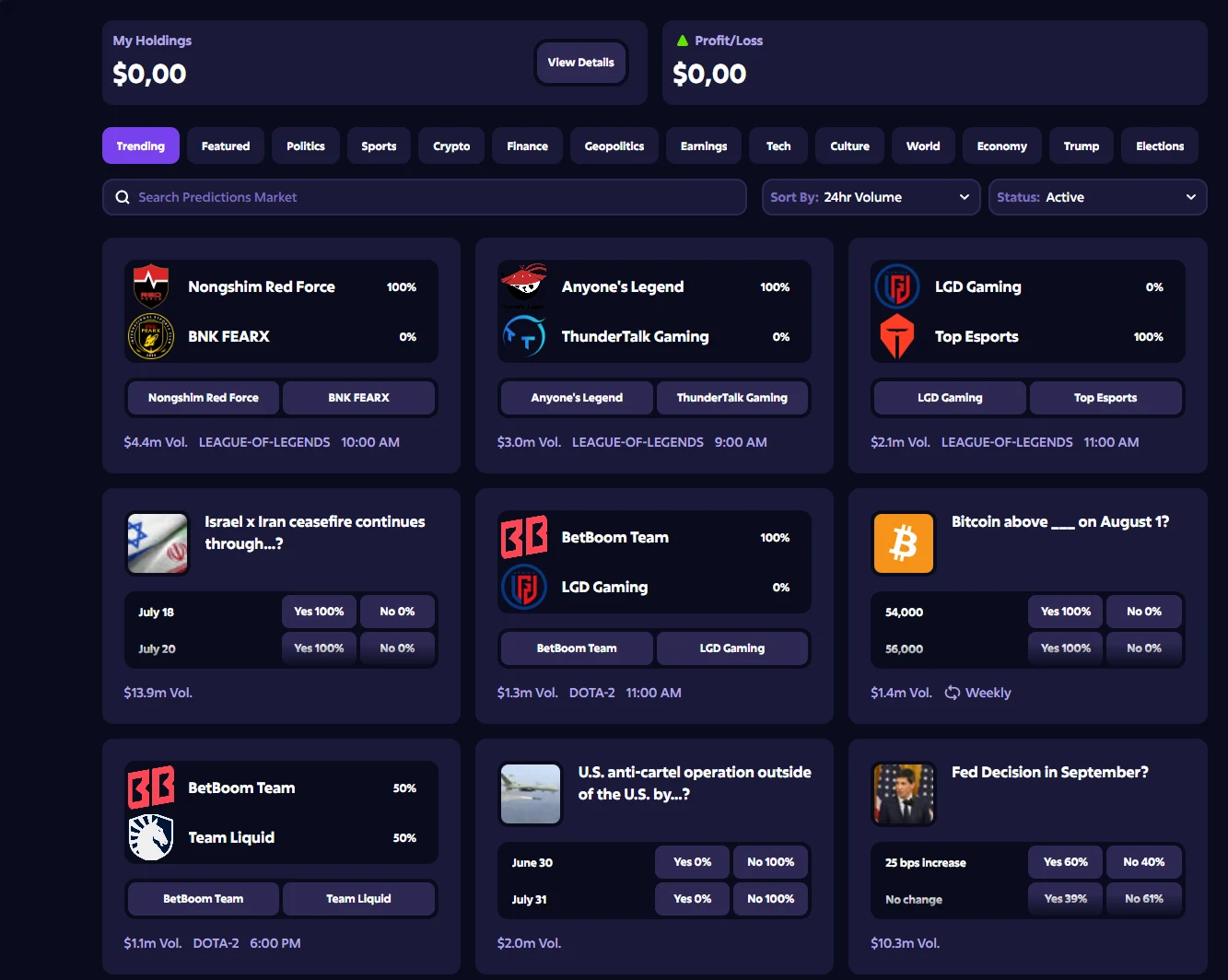1228x980 pixels.
Task: Click the green Profit/Loss triangle icon
Action: pos(683,41)
